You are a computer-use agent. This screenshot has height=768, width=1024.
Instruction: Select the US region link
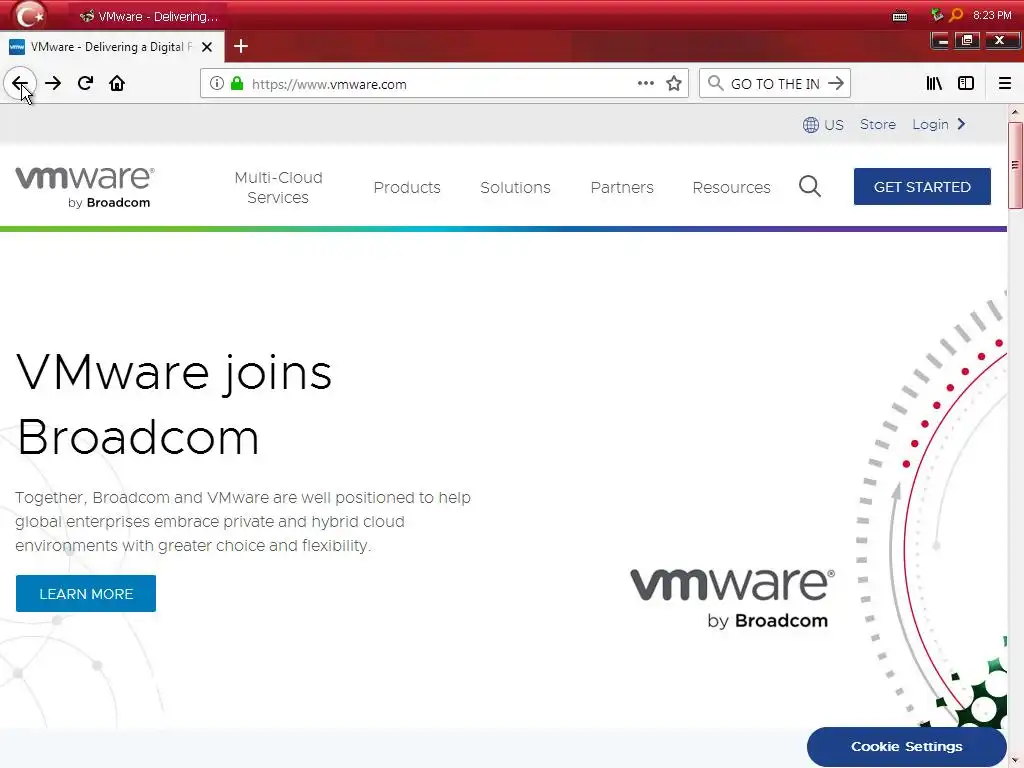[834, 125]
